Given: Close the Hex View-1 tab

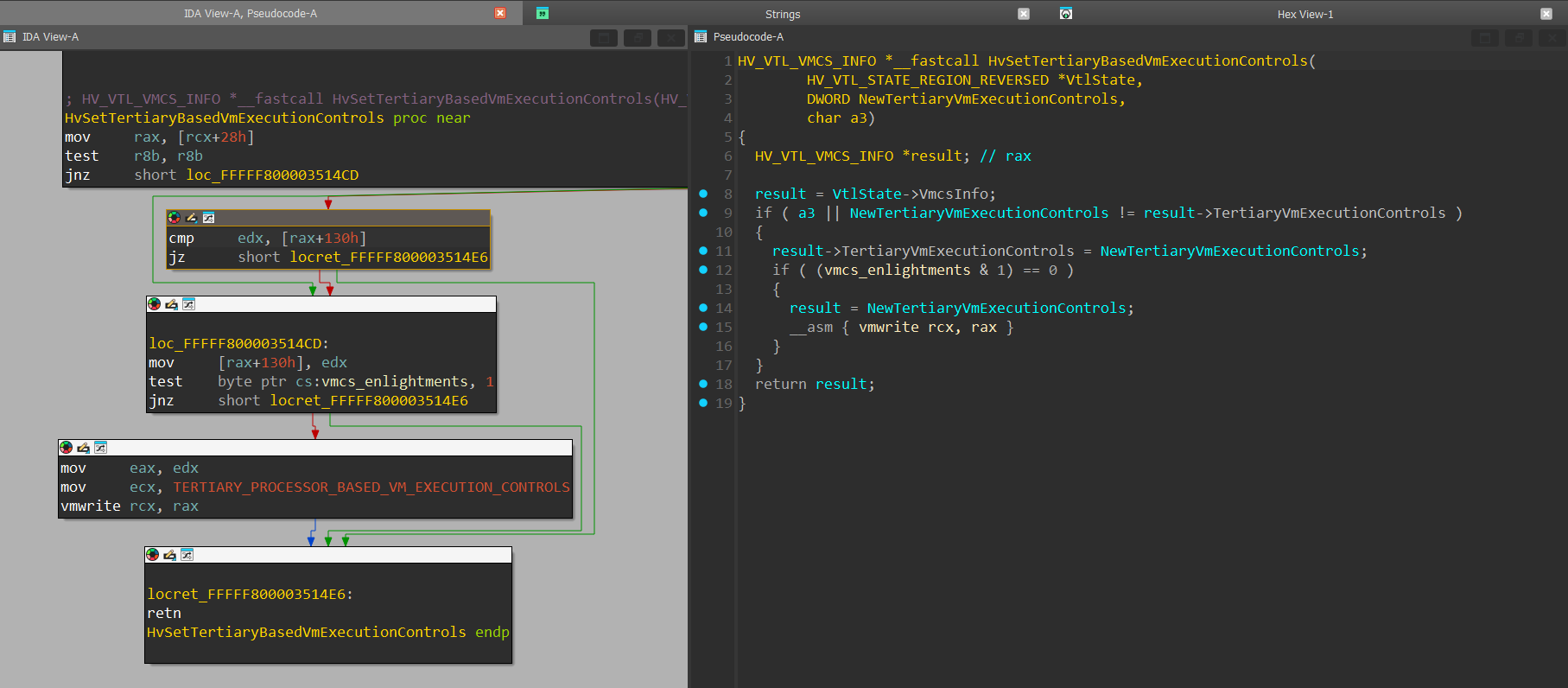Looking at the screenshot, I should tap(1546, 14).
